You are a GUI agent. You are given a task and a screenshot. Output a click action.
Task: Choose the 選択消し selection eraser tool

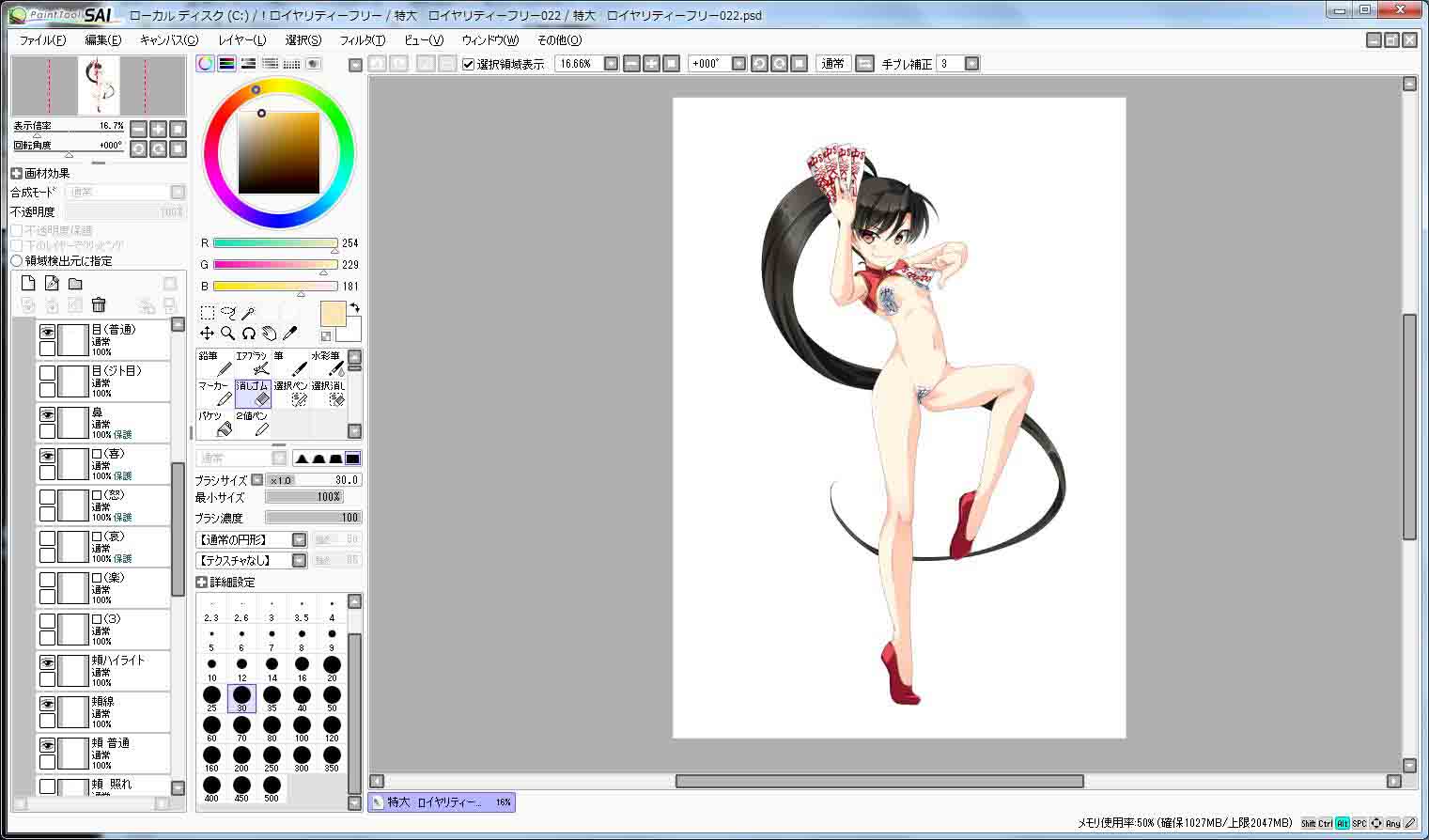(x=328, y=394)
